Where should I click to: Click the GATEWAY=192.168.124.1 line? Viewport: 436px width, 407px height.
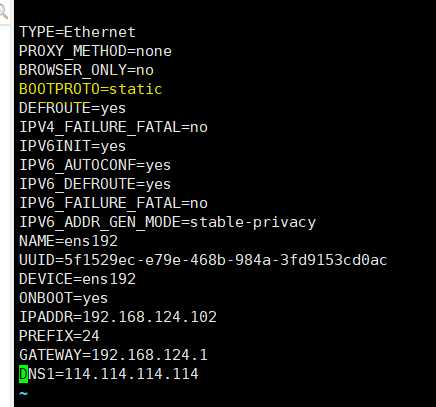113,355
